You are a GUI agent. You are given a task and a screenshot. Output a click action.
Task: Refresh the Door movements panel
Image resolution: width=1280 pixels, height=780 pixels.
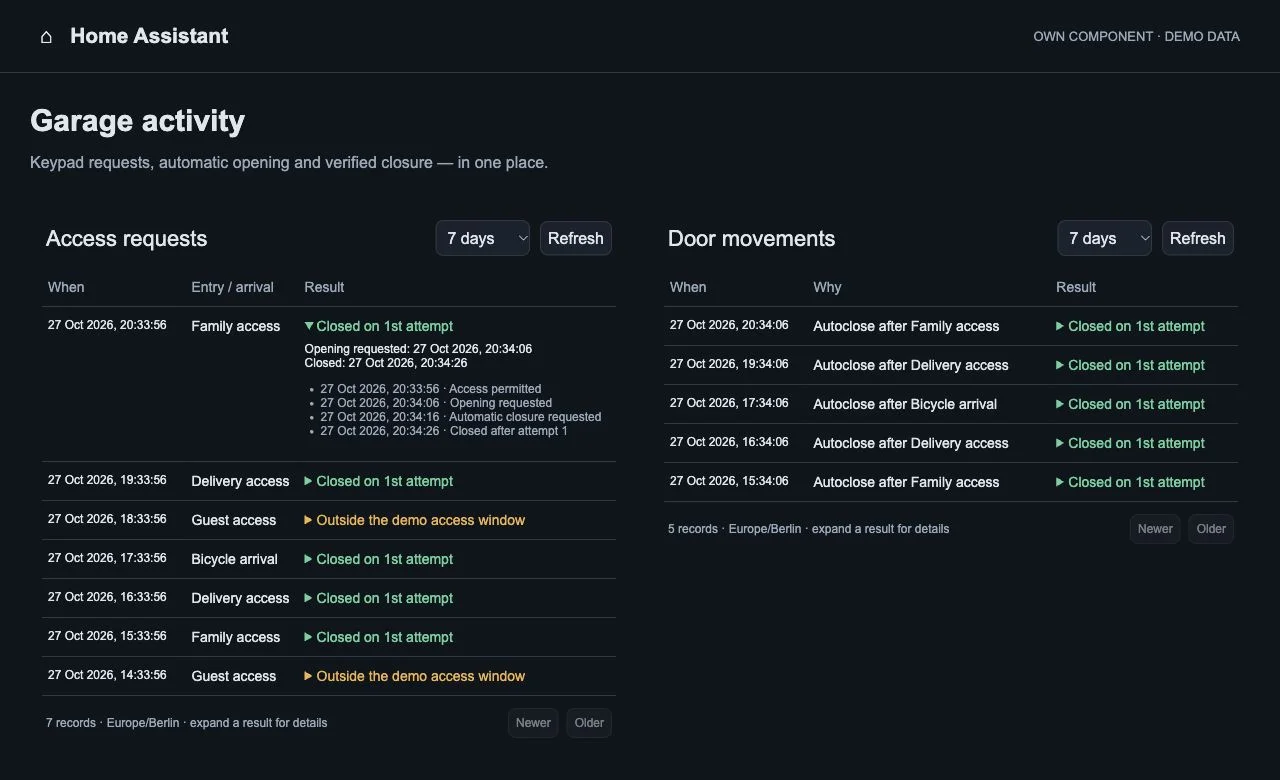1198,238
